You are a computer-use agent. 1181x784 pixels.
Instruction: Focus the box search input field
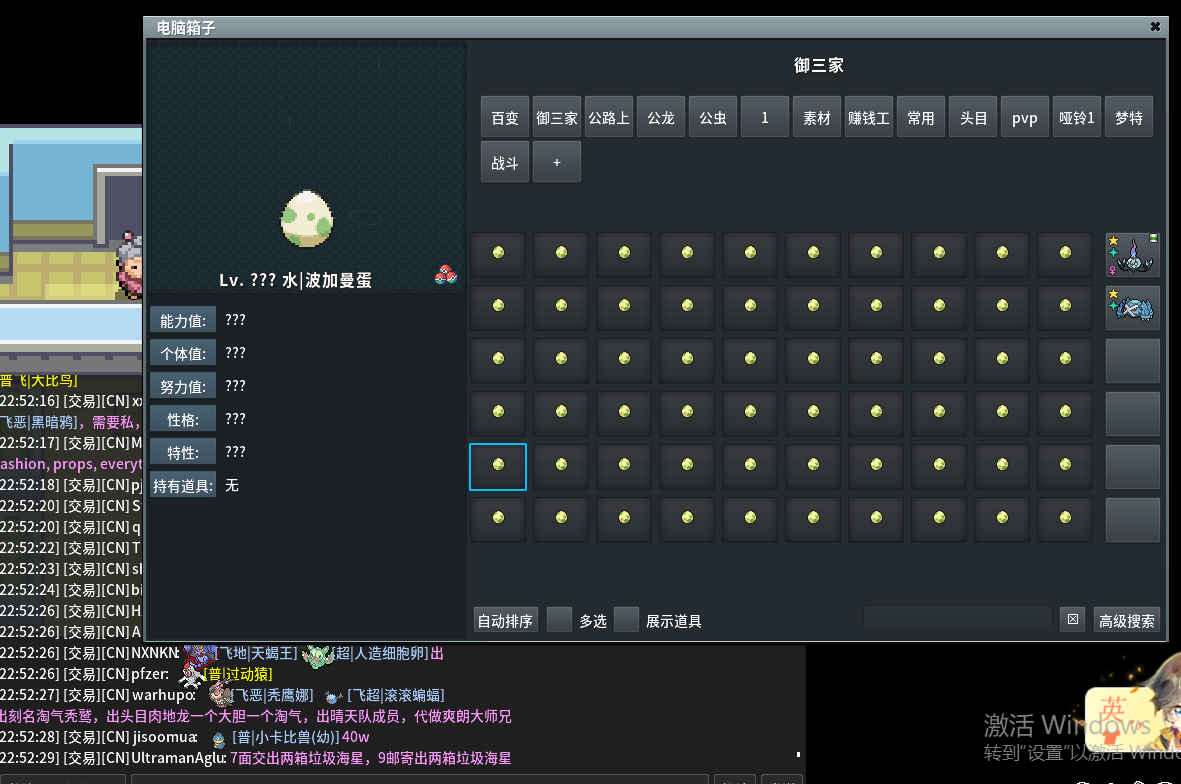tap(957, 620)
